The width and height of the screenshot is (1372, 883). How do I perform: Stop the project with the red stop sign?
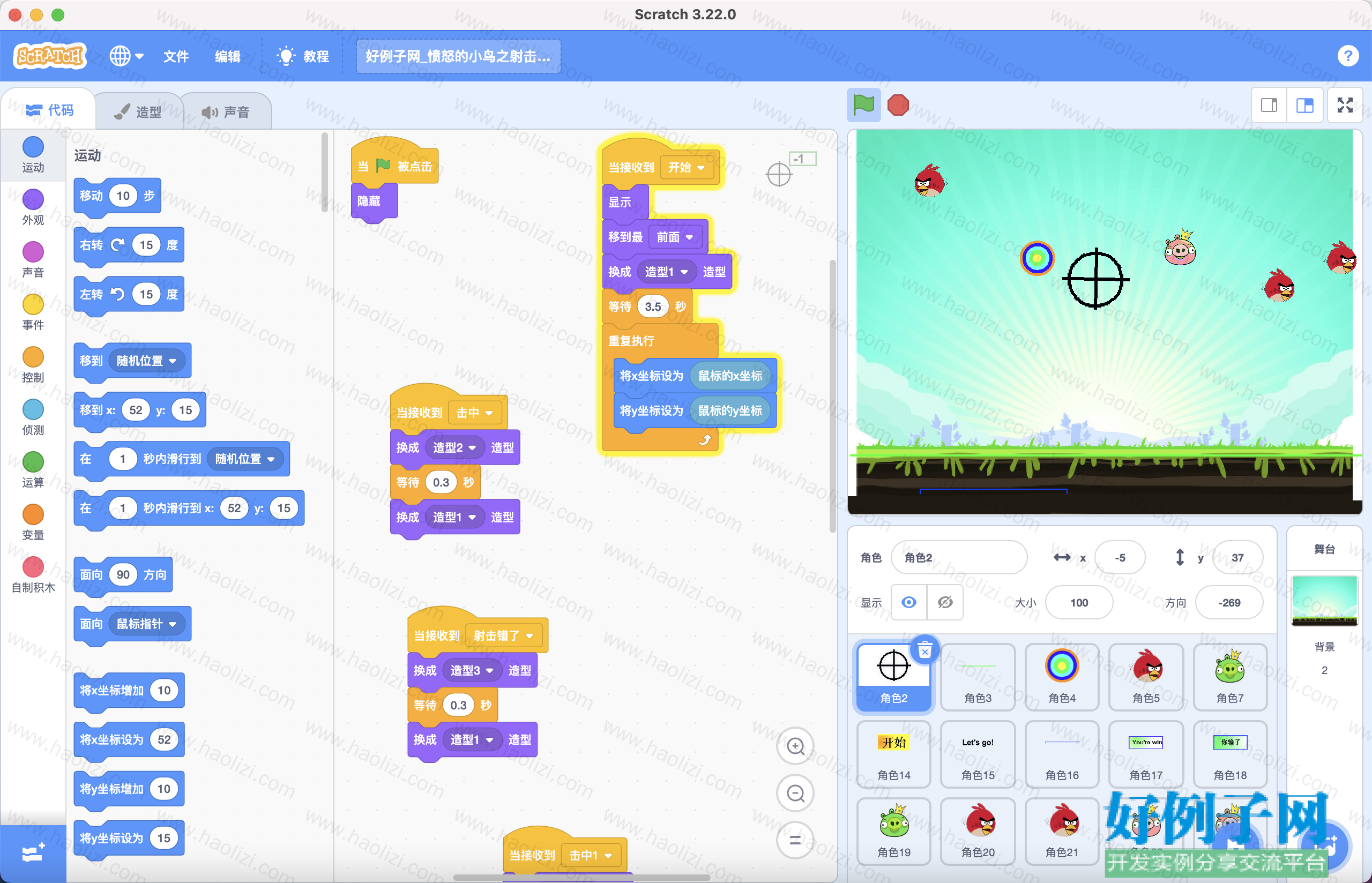click(898, 105)
